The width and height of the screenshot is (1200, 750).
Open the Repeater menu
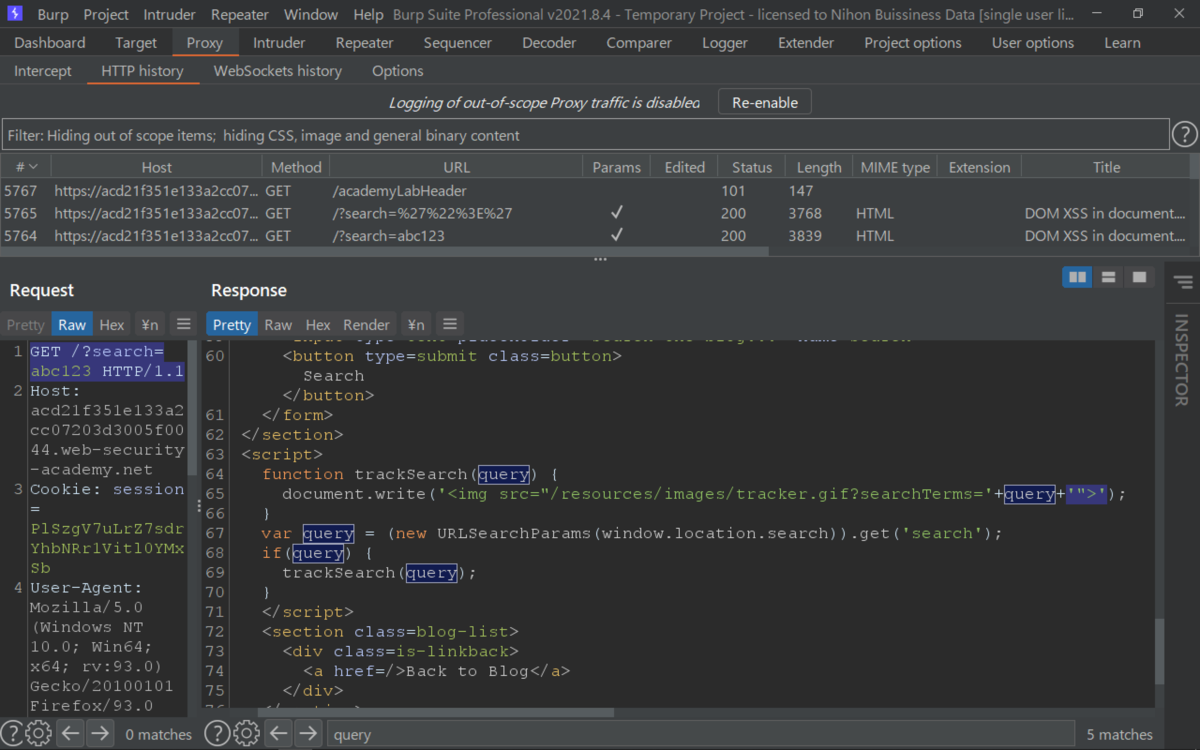[x=240, y=14]
